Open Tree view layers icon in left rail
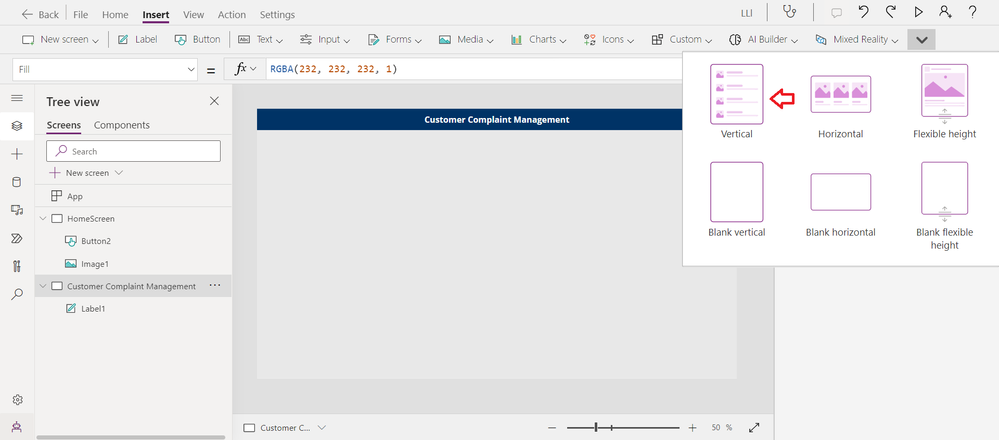 (x=17, y=125)
